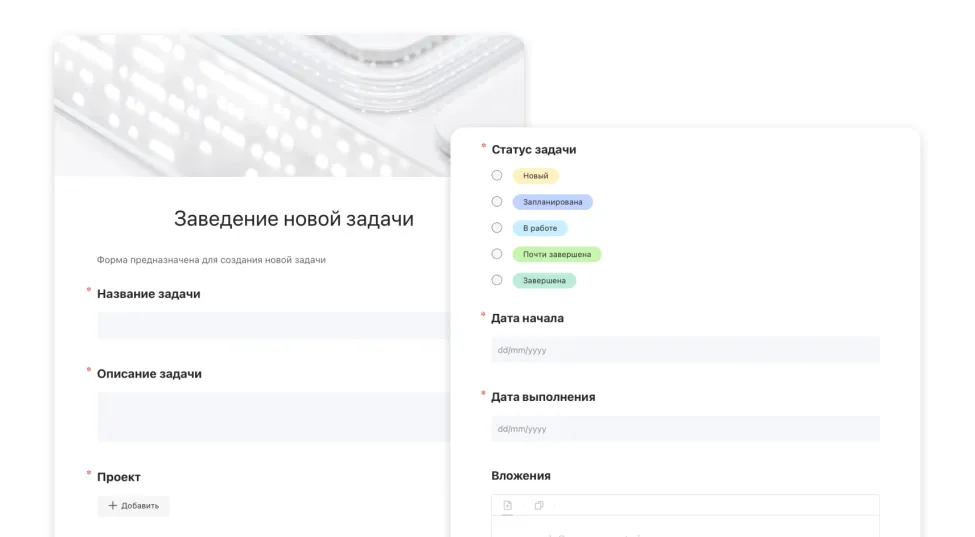Pick the radio button beside В работе
Image resolution: width=975 pixels, height=537 pixels.
pos(497,227)
